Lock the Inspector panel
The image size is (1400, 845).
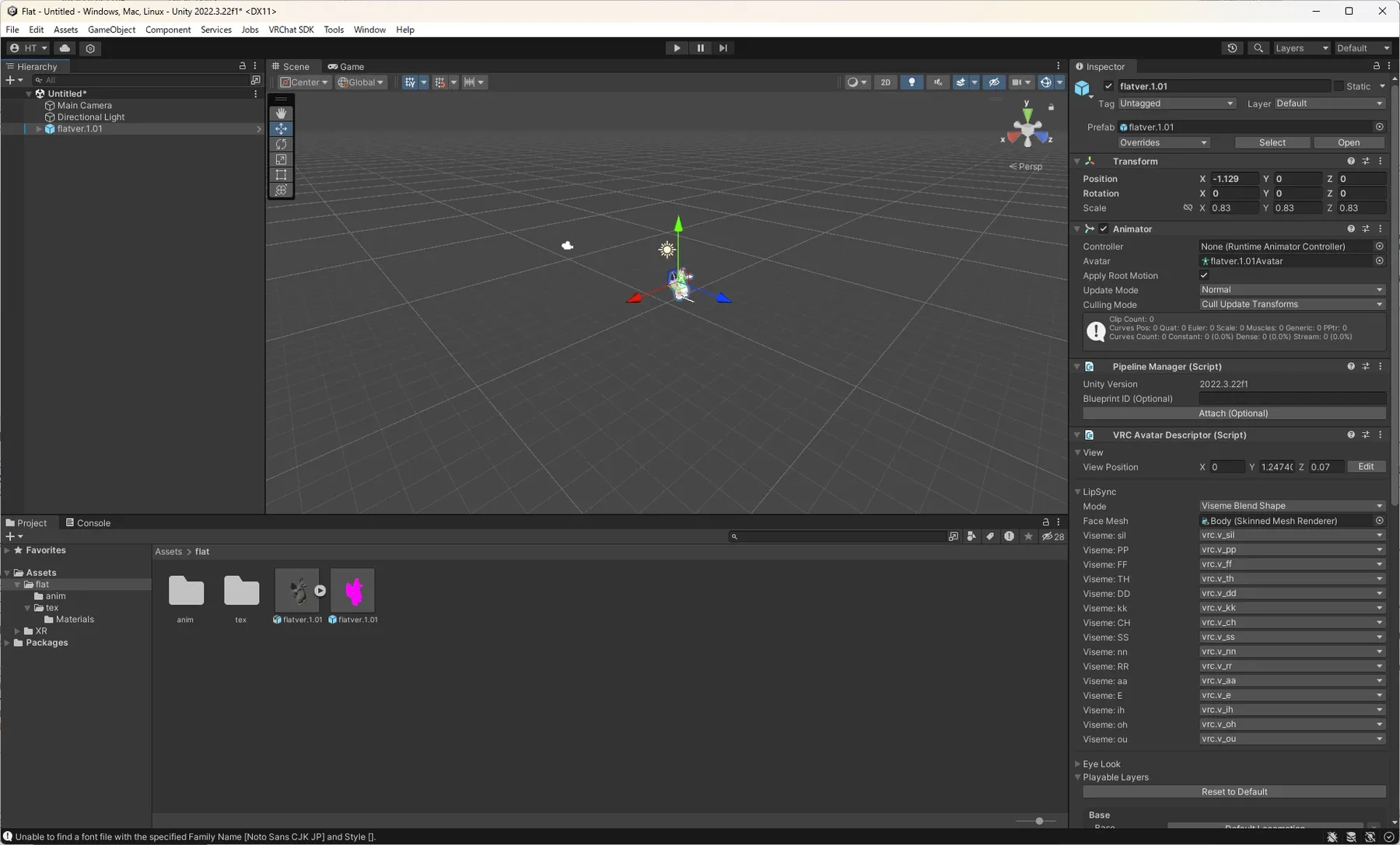click(1377, 66)
